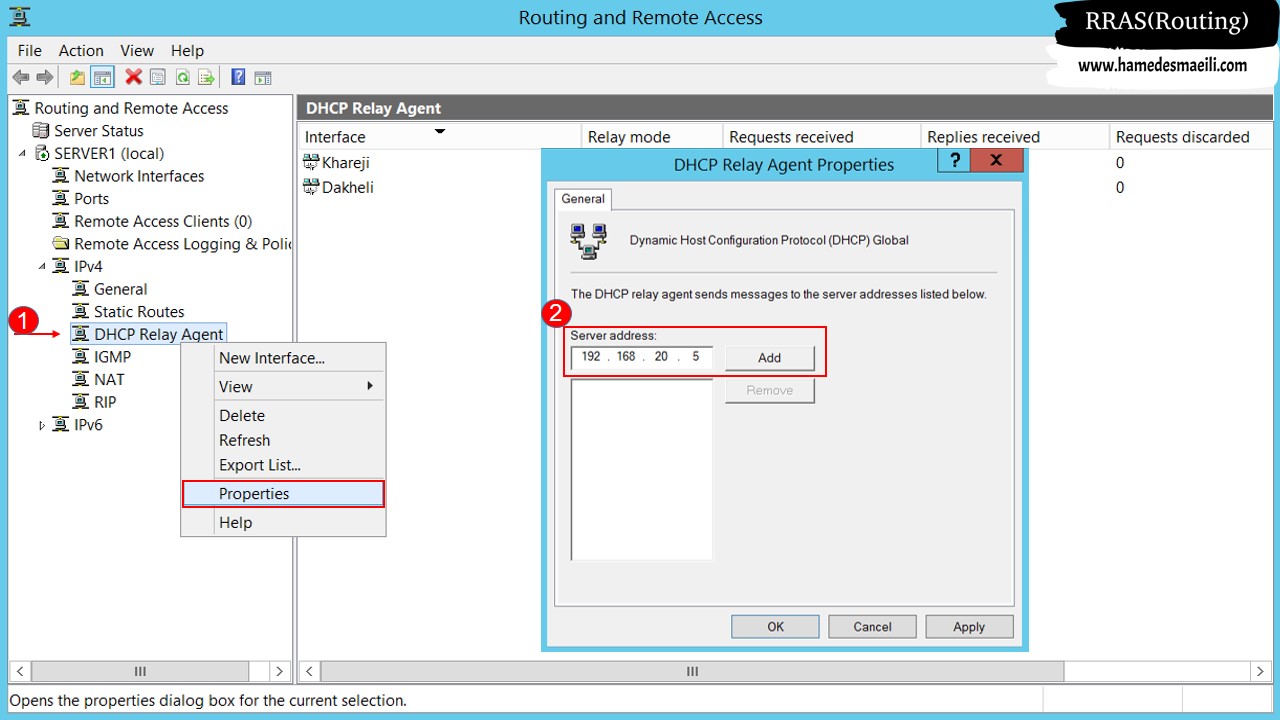Click left pane horizontal scrollbar right arrow
Screen dimensions: 1280x720
(280, 672)
